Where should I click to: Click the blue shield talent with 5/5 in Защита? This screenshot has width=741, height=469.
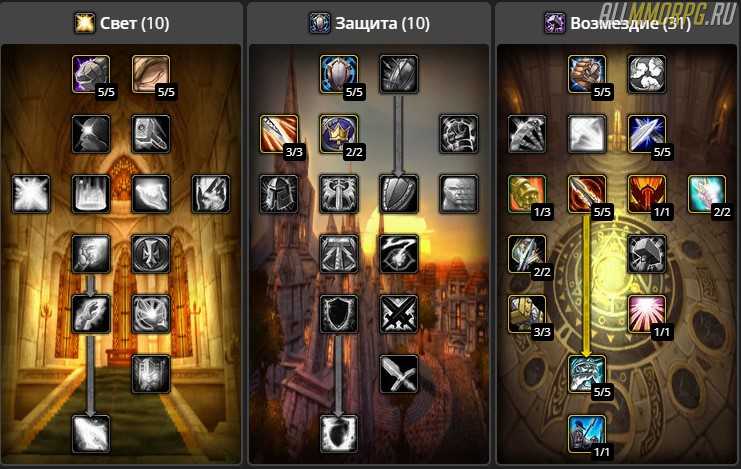click(x=339, y=74)
